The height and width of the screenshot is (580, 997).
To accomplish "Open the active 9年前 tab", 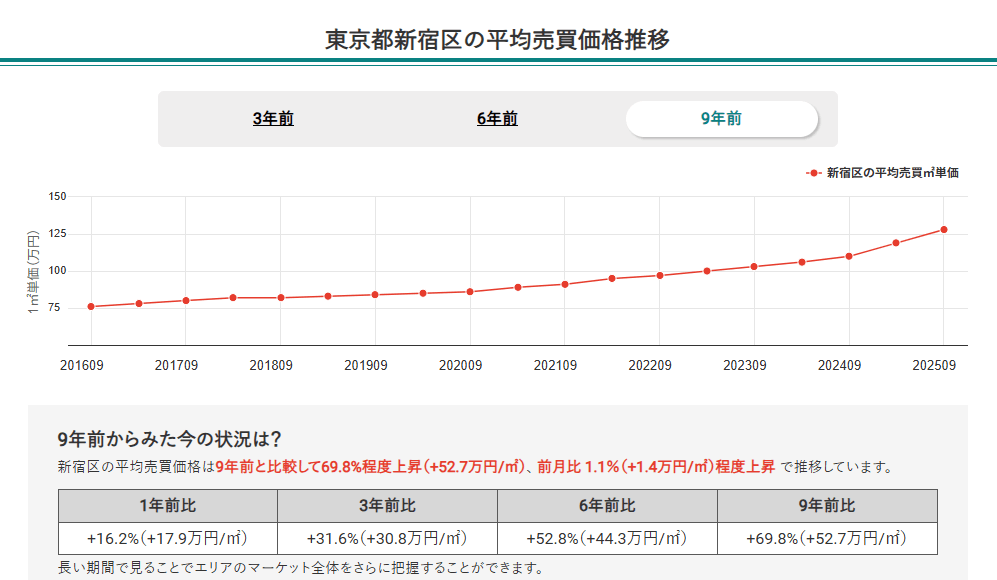I will tap(721, 119).
